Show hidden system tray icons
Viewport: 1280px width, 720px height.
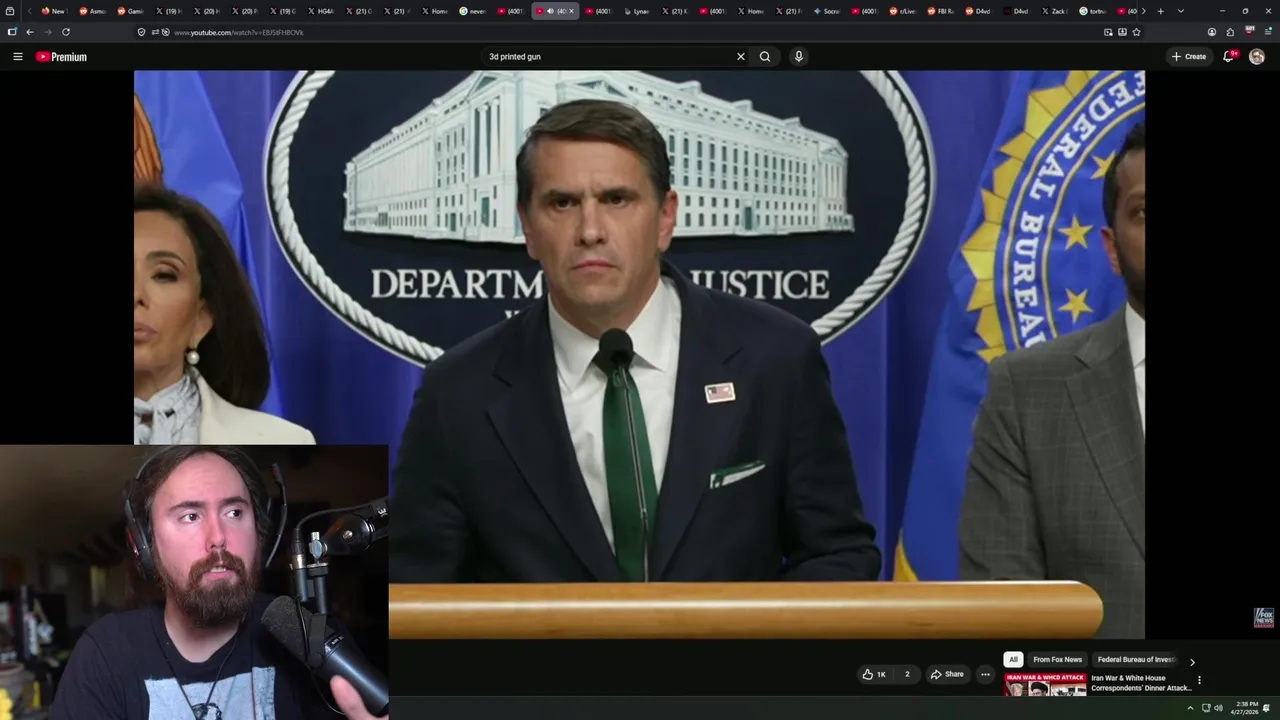(1190, 708)
